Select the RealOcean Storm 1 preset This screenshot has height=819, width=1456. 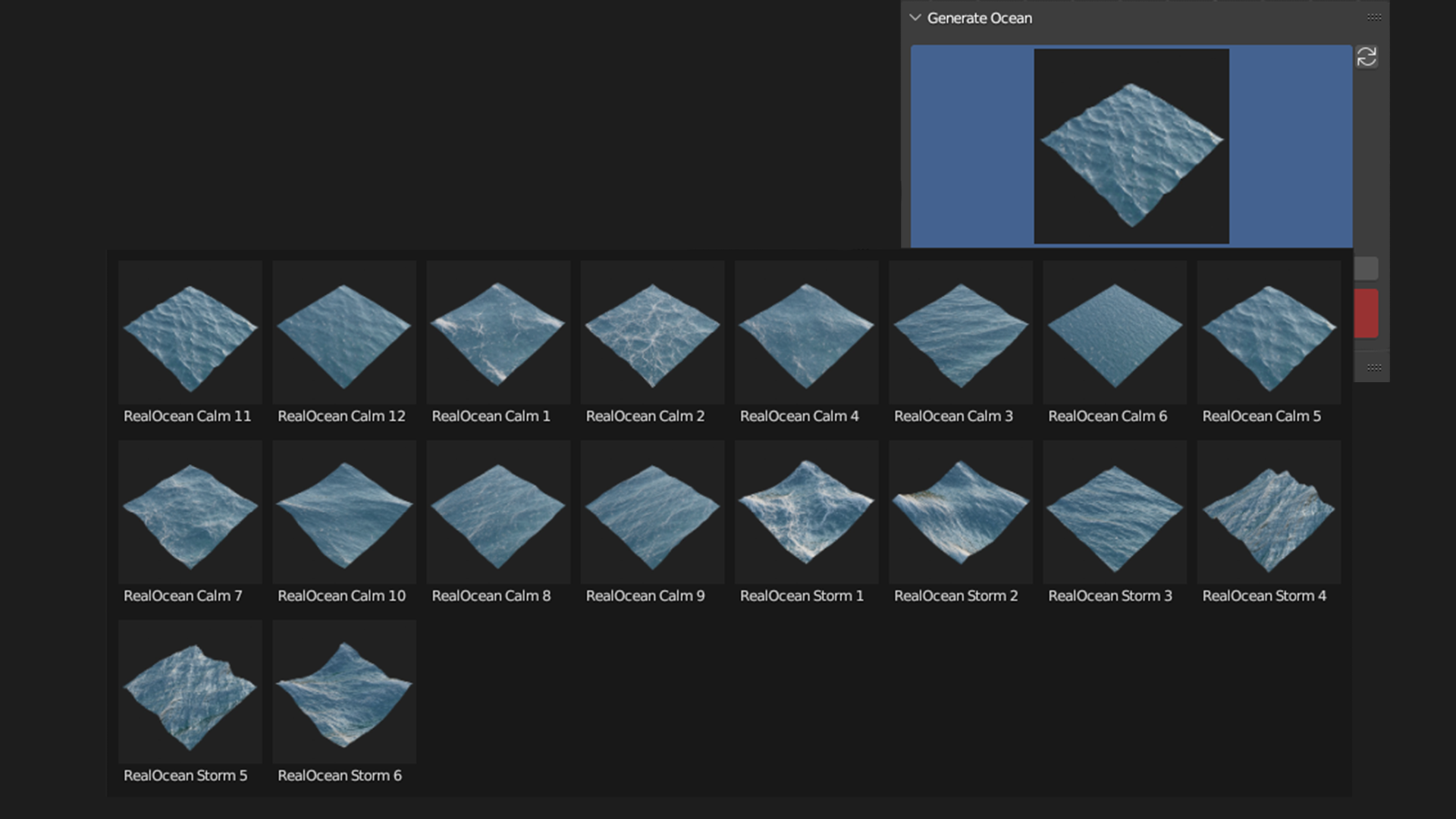coord(807,512)
